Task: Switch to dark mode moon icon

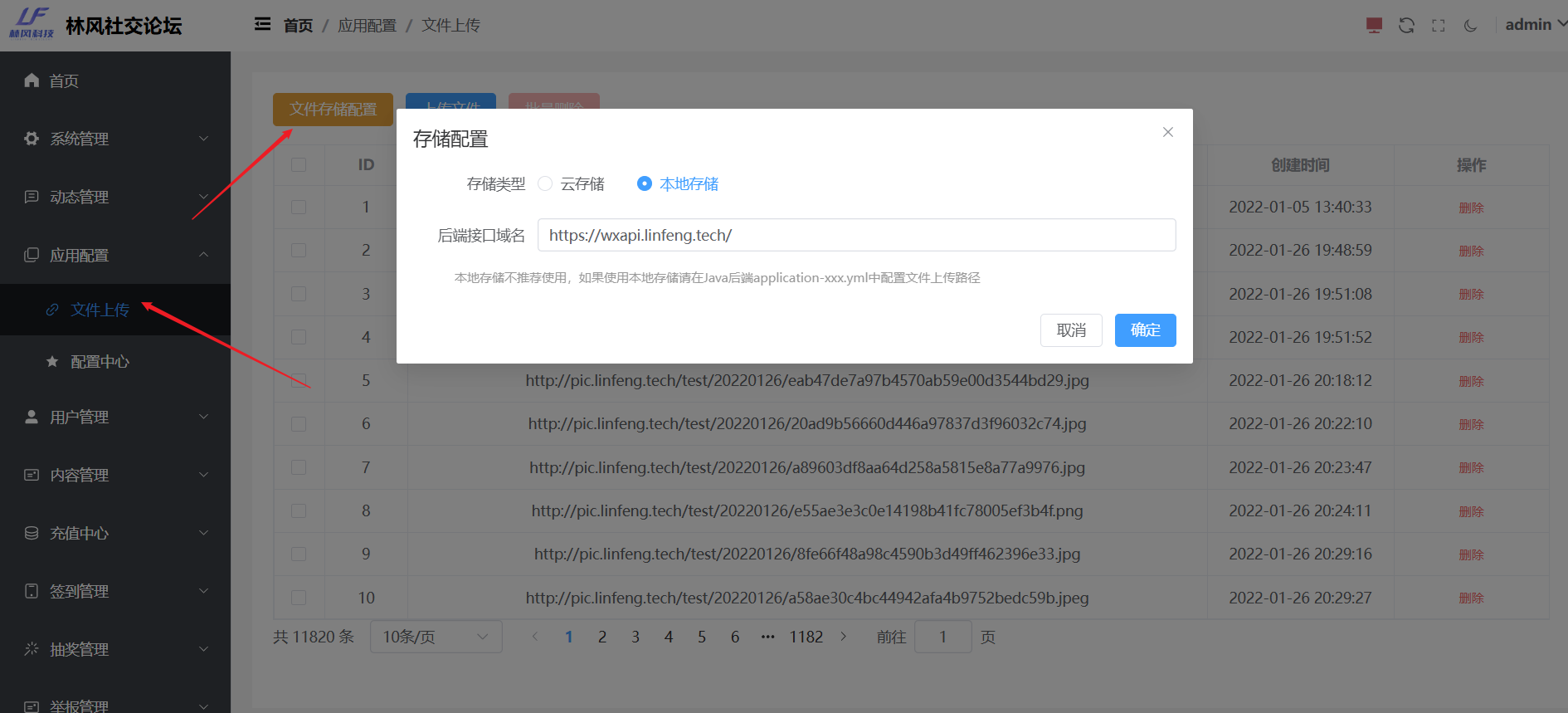Action: point(1470,26)
